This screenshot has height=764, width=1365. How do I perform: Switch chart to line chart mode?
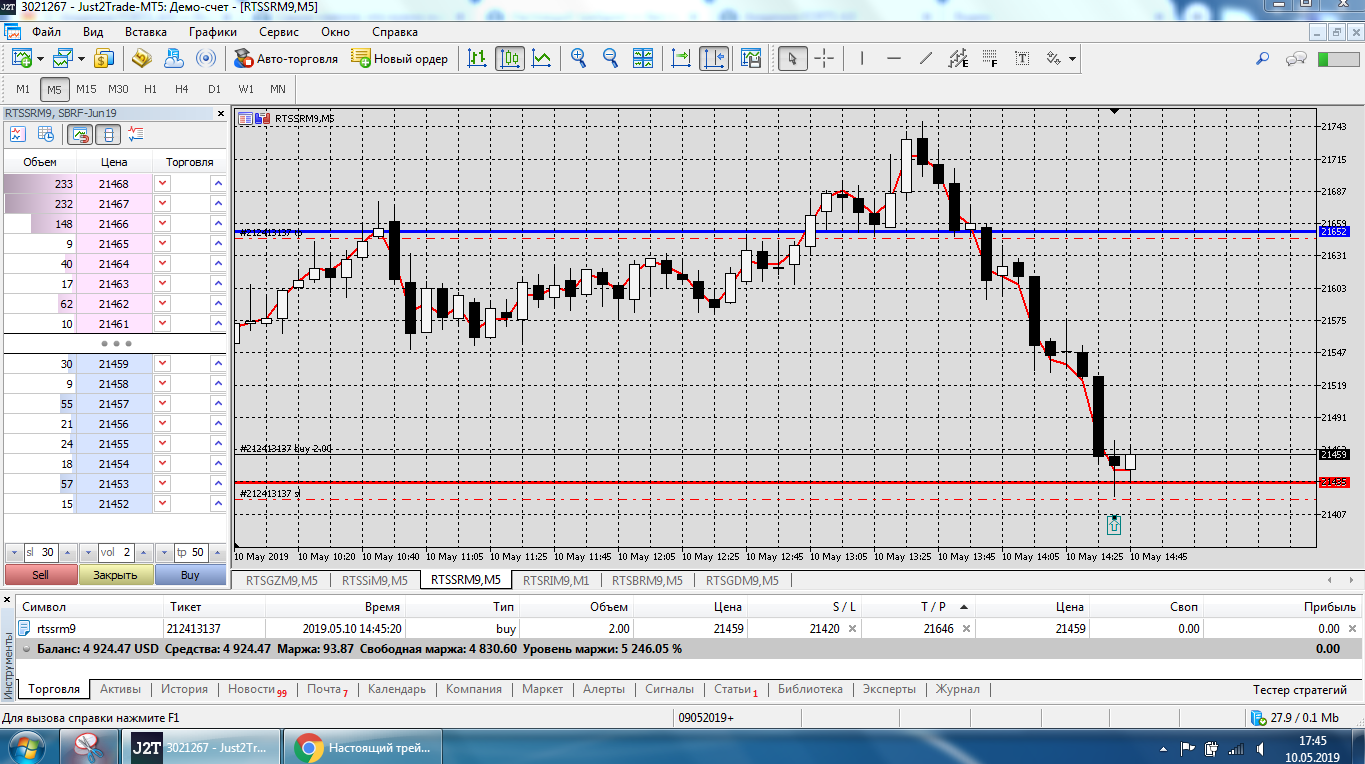click(541, 59)
